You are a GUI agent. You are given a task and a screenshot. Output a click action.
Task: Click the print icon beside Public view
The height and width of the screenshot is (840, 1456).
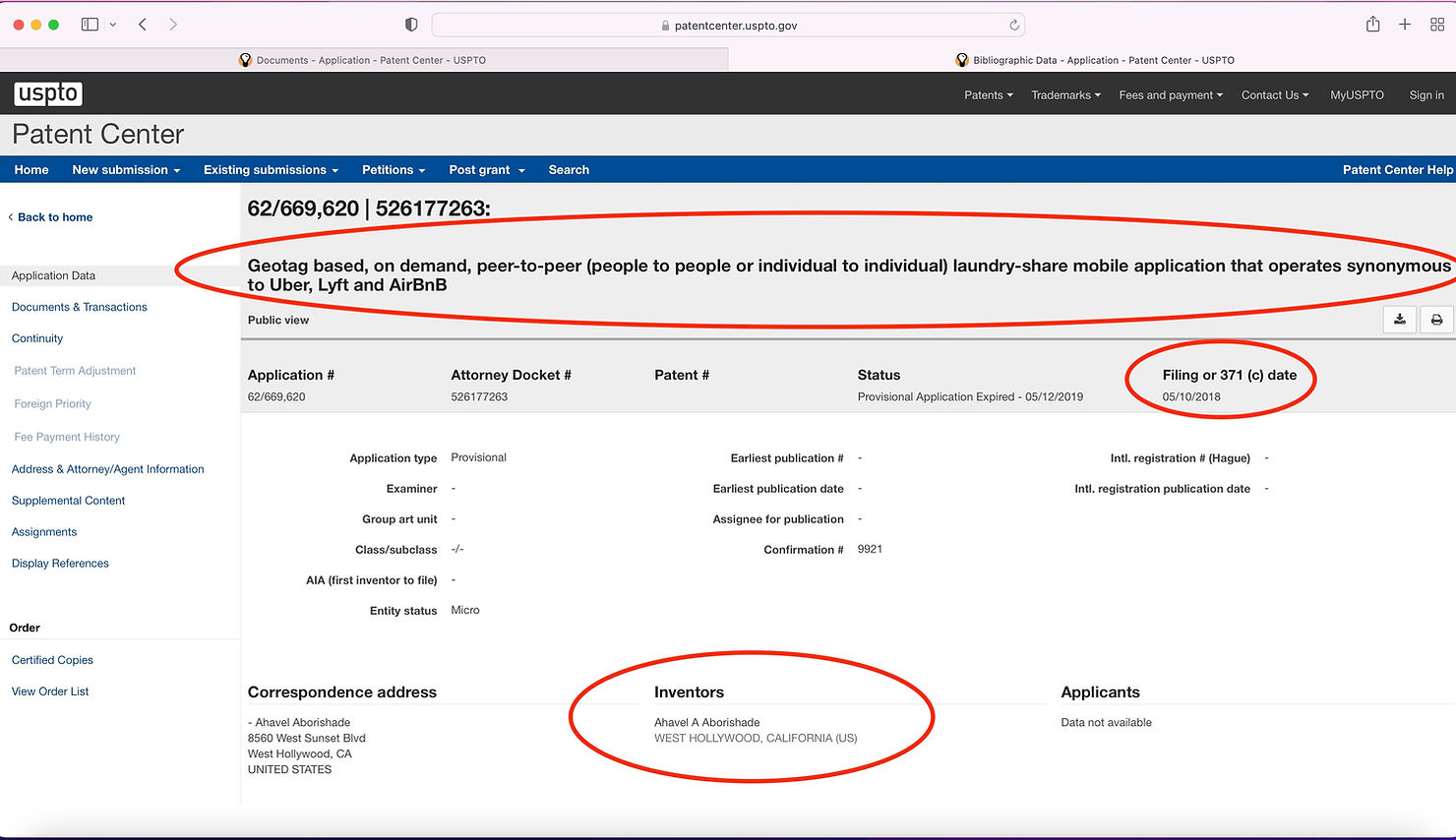[x=1436, y=320]
